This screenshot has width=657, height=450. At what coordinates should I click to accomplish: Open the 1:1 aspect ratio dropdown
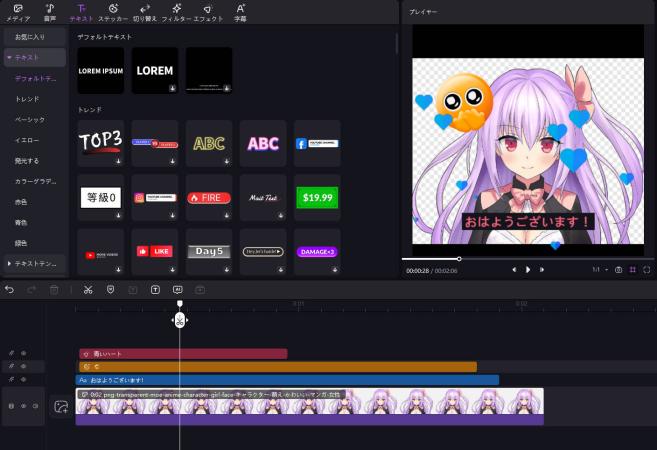click(598, 270)
